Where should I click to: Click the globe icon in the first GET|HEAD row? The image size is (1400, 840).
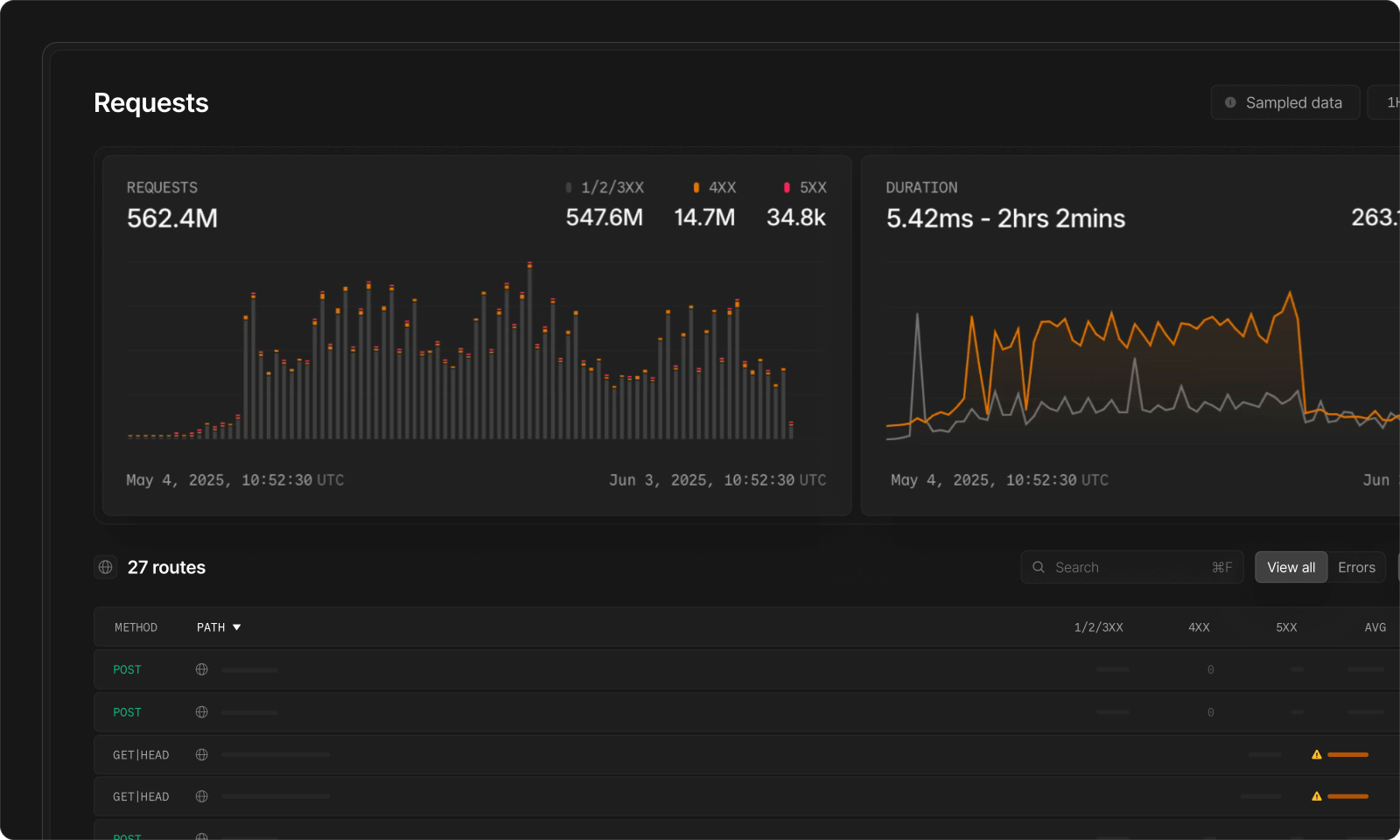click(x=202, y=754)
